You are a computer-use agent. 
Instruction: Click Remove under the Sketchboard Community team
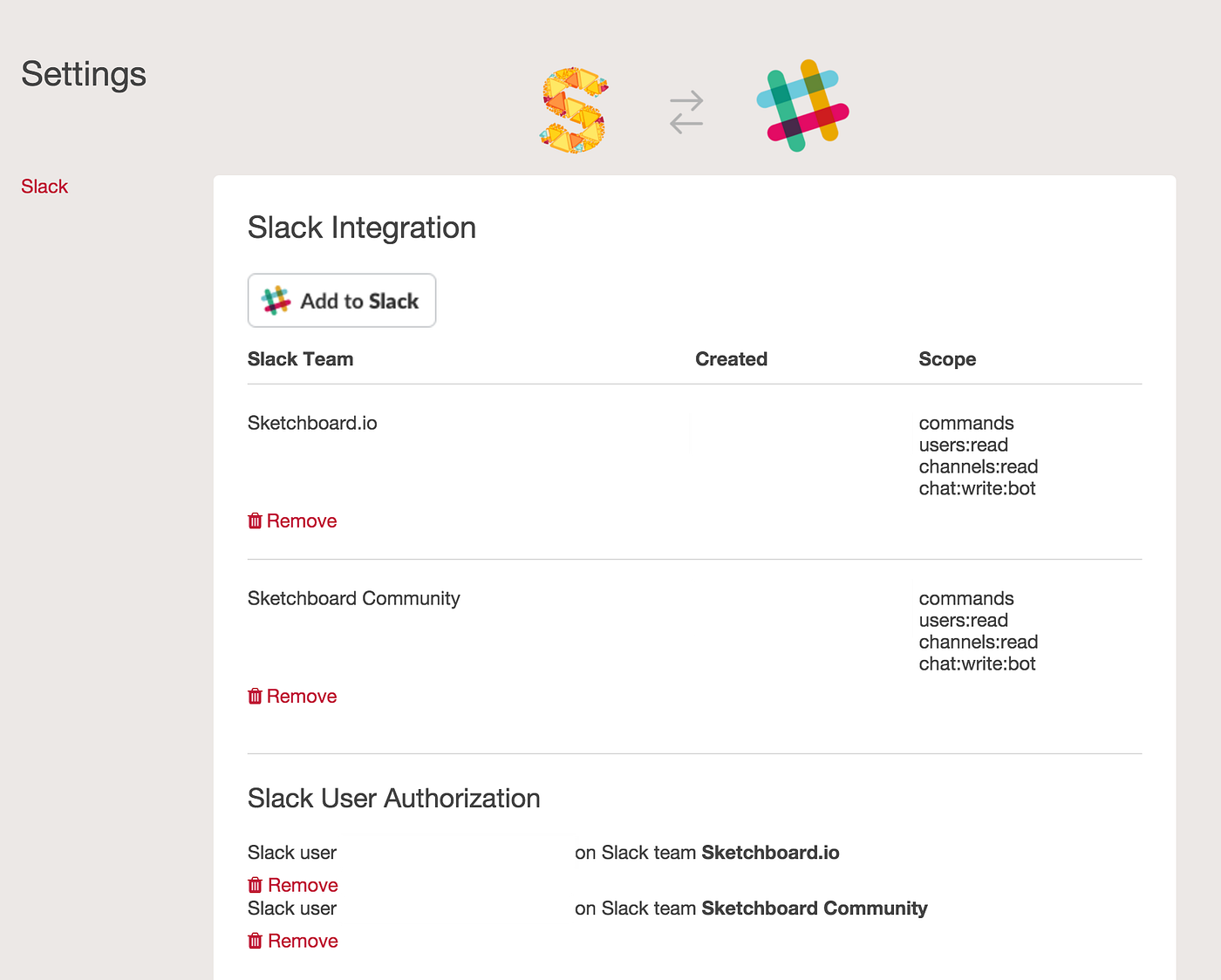302,695
